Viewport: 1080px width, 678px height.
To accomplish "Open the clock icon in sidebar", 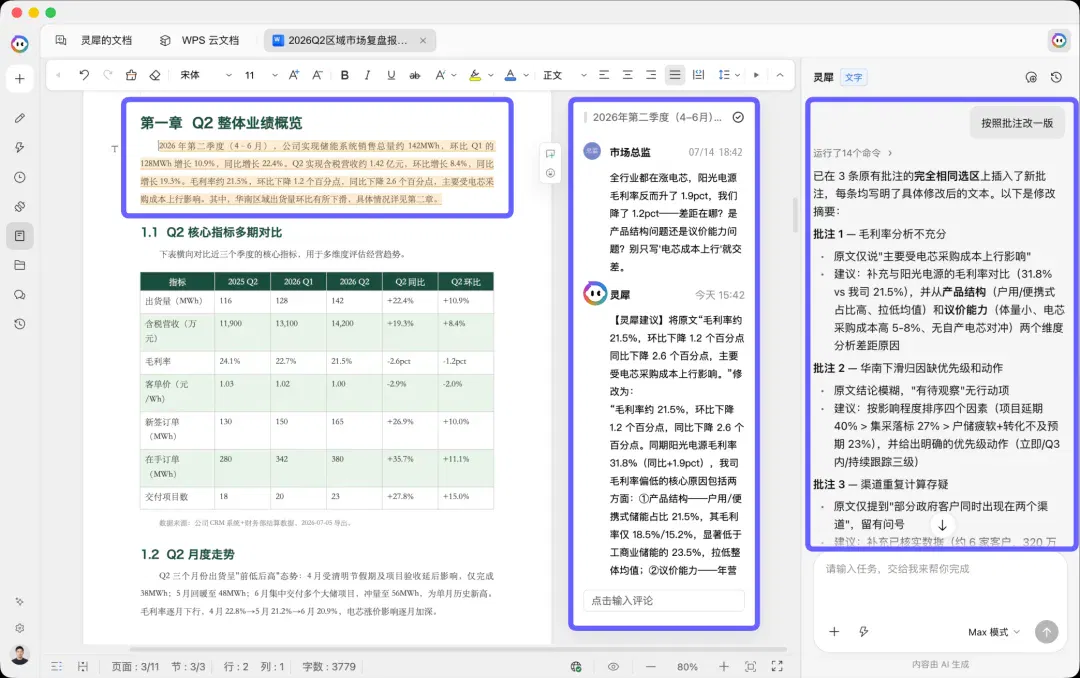I will (19, 177).
